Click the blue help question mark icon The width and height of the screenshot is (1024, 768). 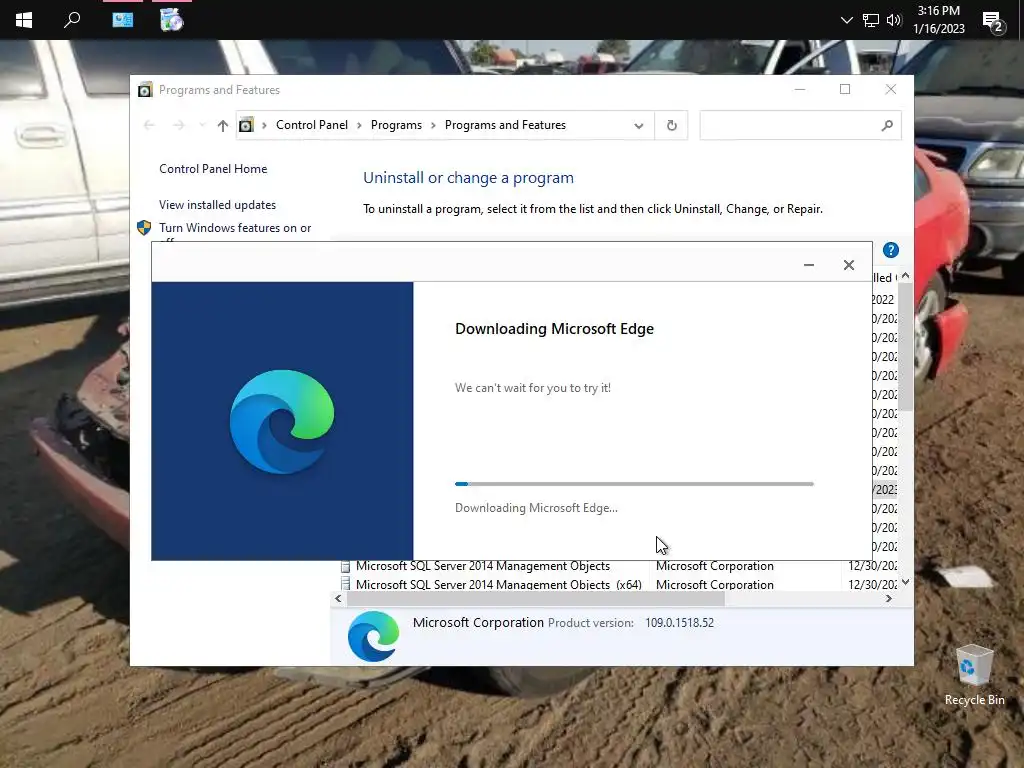click(x=891, y=250)
